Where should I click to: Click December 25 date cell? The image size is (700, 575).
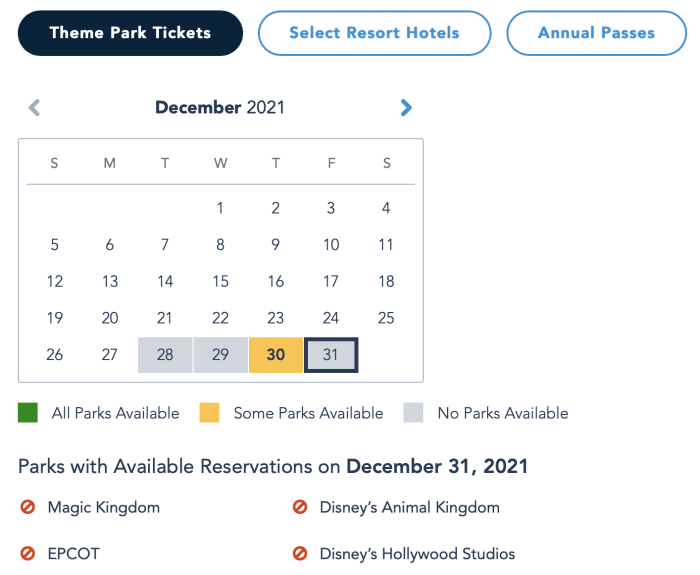pyautogui.click(x=386, y=318)
